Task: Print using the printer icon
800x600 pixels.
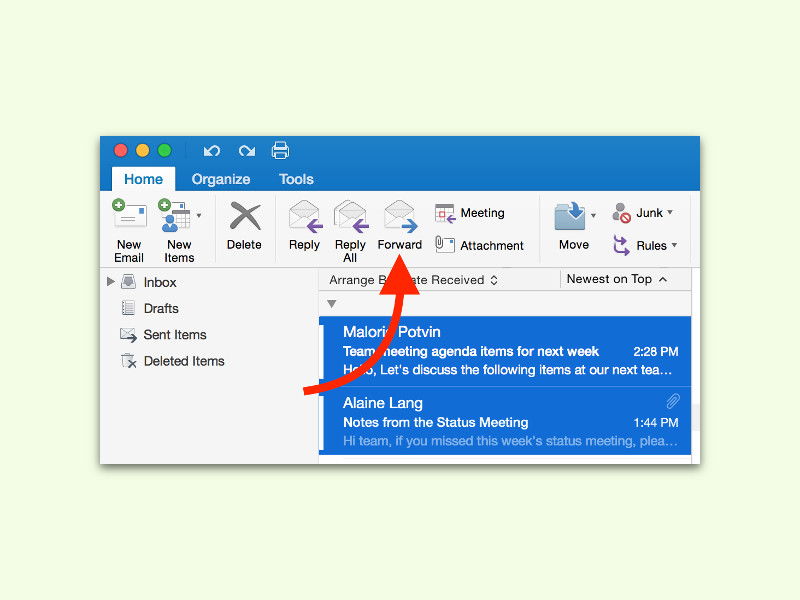Action: tap(280, 151)
